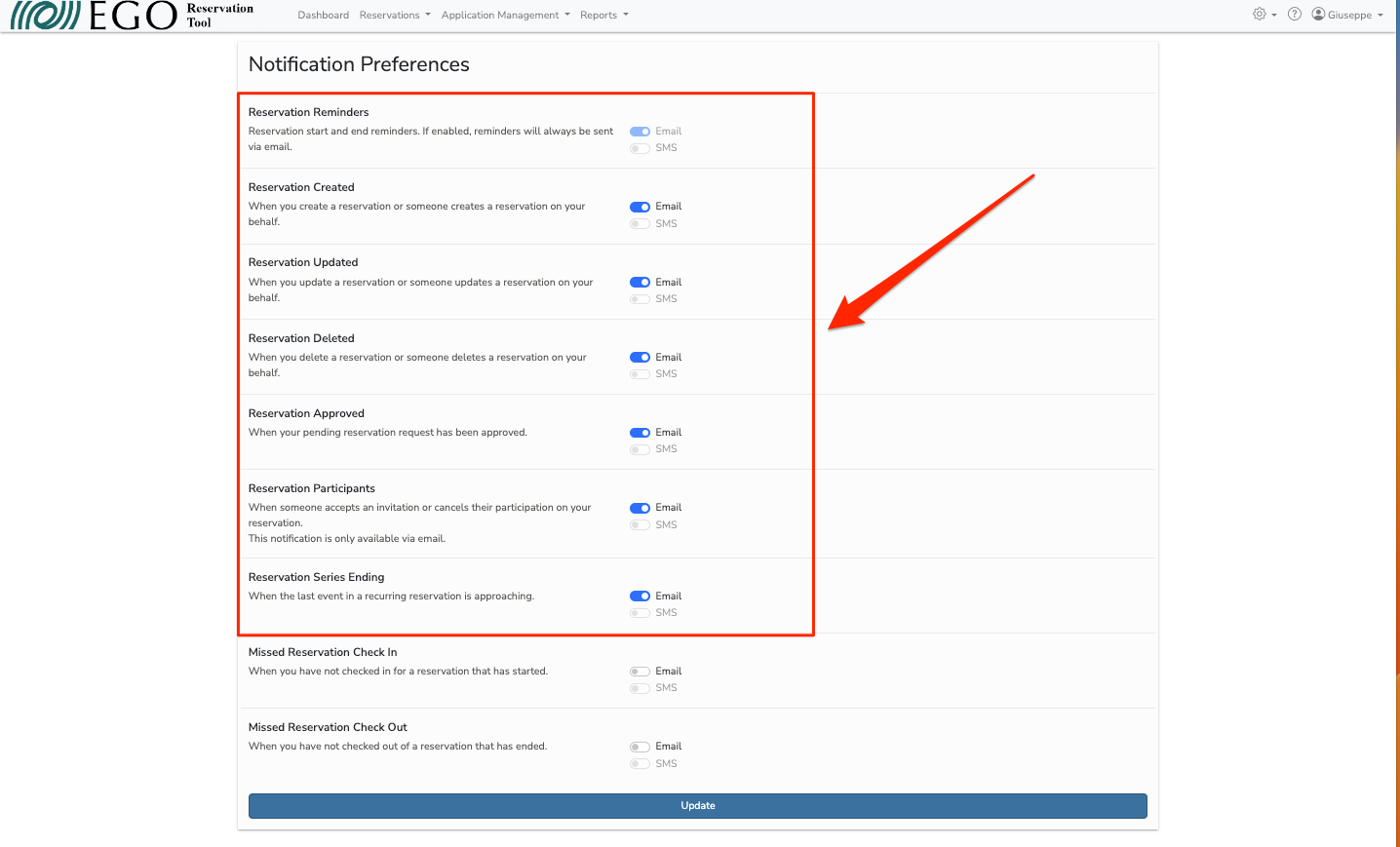Click the help question mark icon
The width and height of the screenshot is (1400, 847).
coord(1294,14)
